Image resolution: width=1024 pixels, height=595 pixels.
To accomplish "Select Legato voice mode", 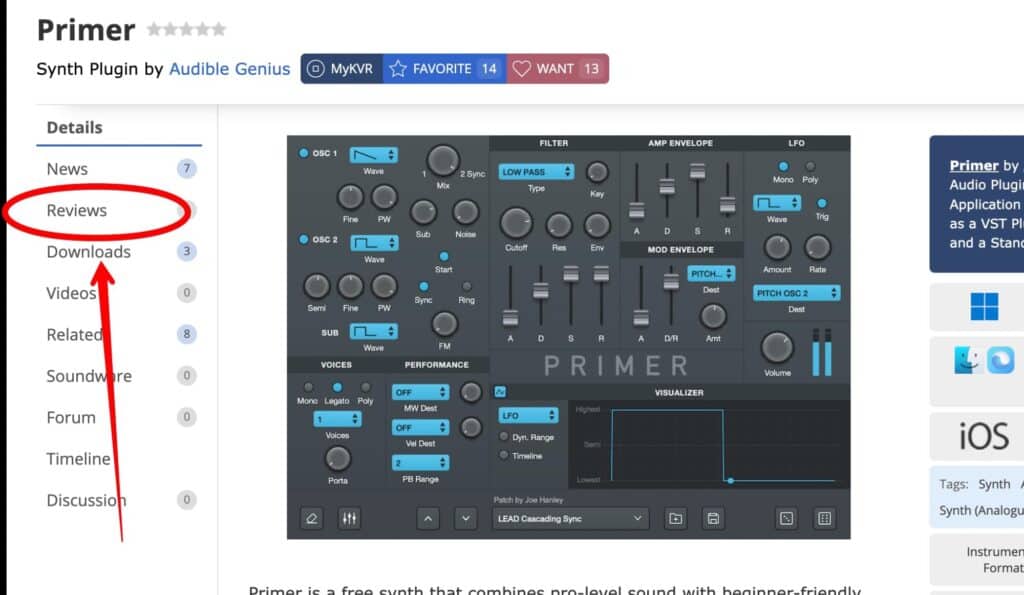I will [x=337, y=387].
